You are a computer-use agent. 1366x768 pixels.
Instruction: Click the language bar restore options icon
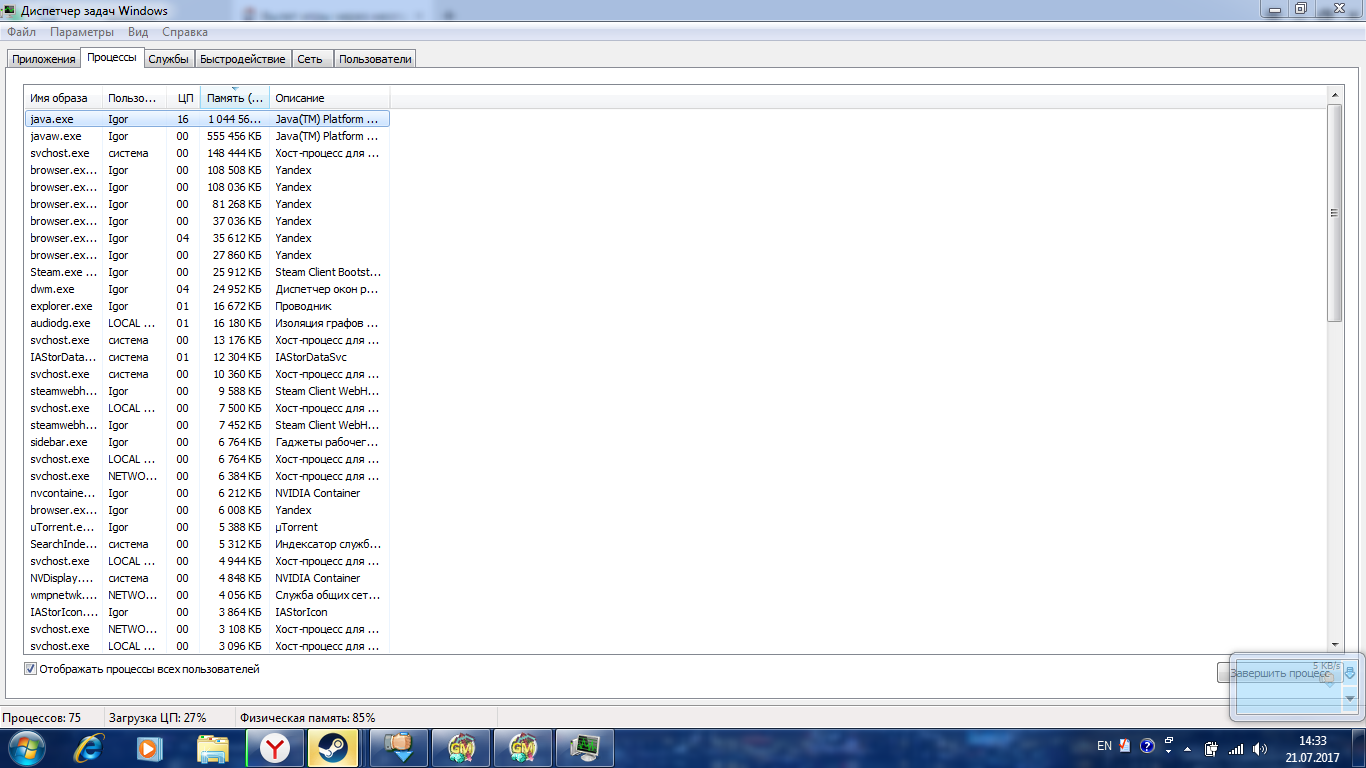point(1169,743)
